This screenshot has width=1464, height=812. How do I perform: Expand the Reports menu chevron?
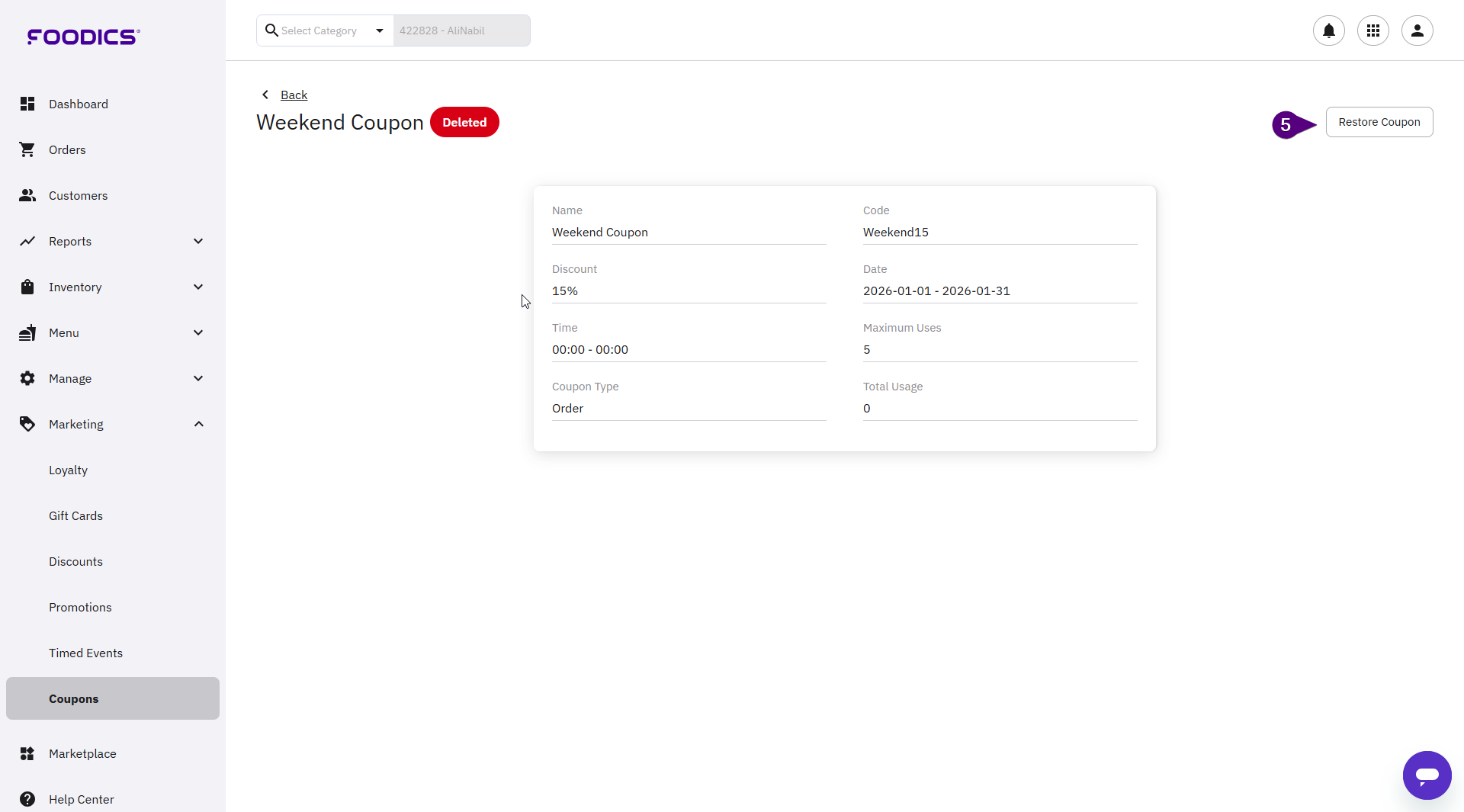coord(198,241)
